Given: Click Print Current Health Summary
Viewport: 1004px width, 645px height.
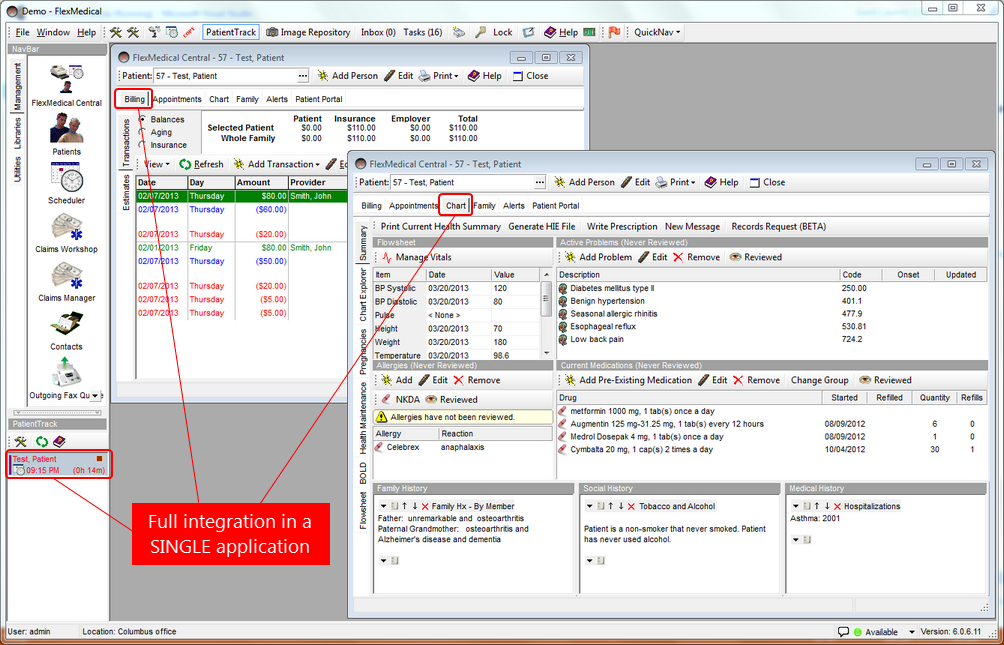Looking at the screenshot, I should [x=441, y=227].
